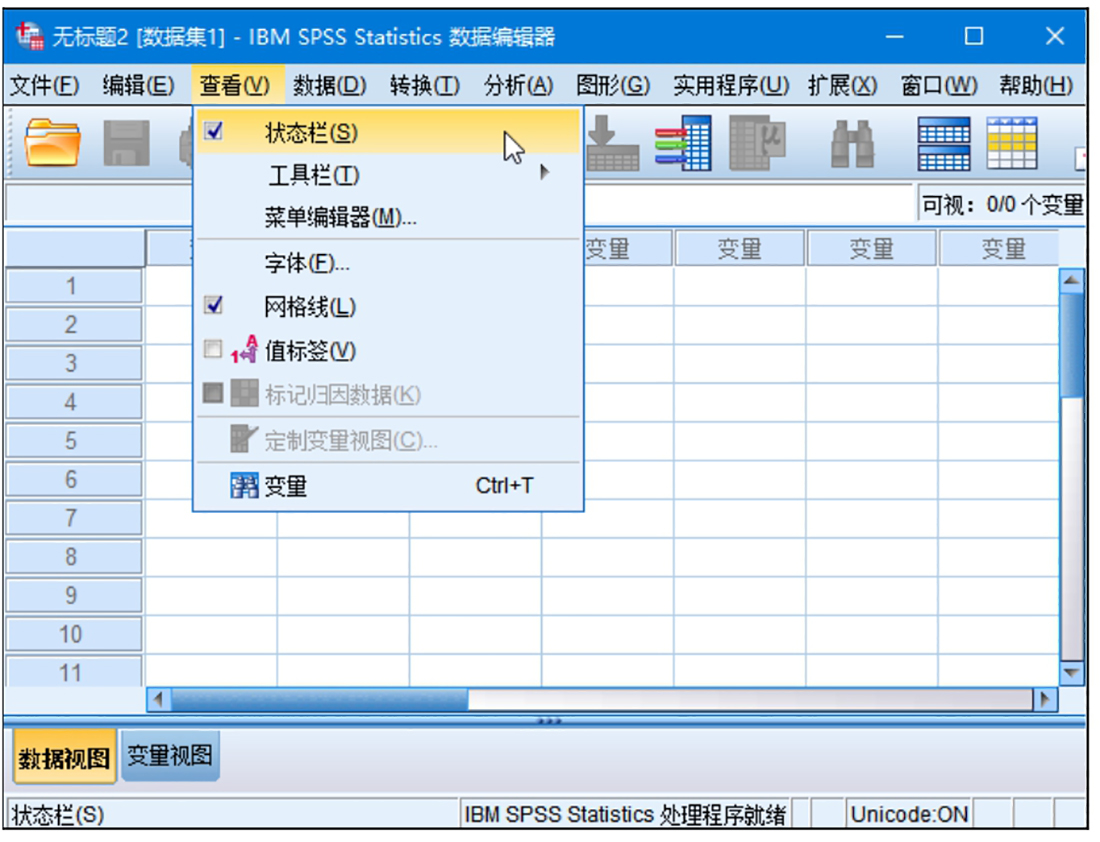
Task: Open the 帮助(H) menu
Action: [1036, 86]
